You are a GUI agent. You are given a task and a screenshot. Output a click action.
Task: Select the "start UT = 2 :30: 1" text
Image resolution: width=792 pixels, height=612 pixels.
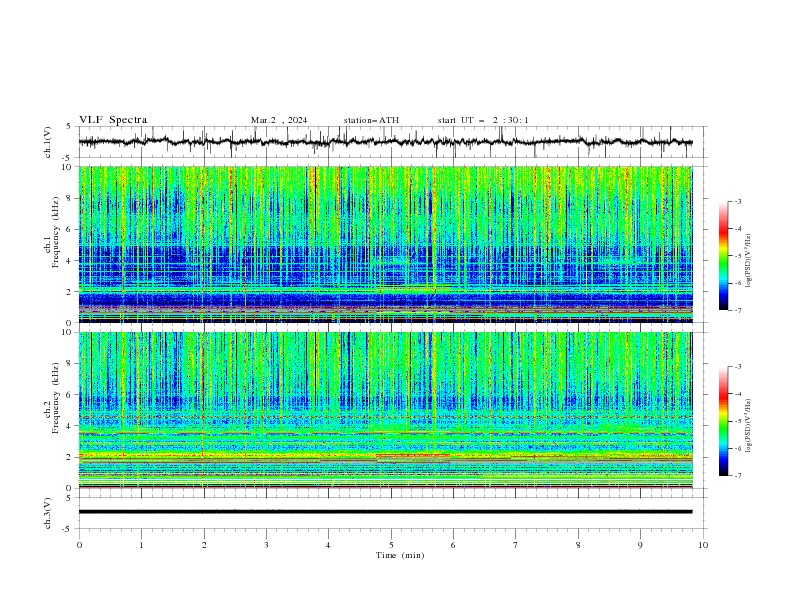click(483, 120)
